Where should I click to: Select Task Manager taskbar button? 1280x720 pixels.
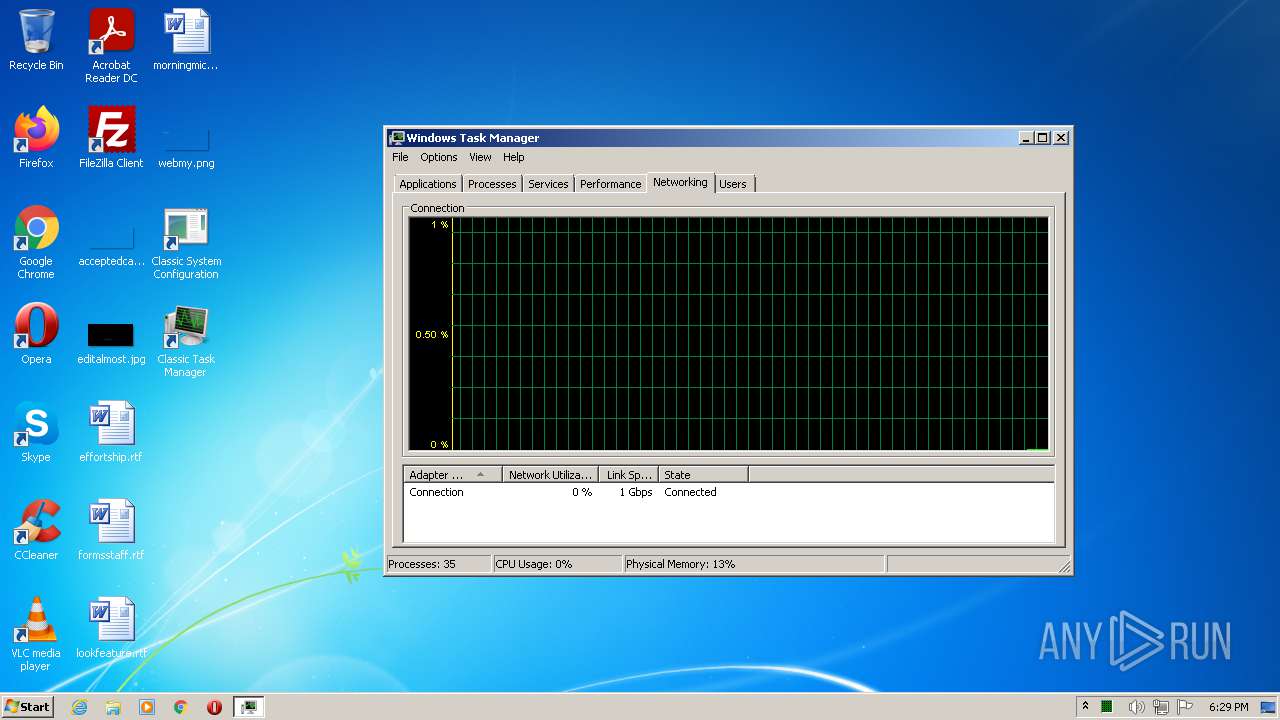pos(249,707)
